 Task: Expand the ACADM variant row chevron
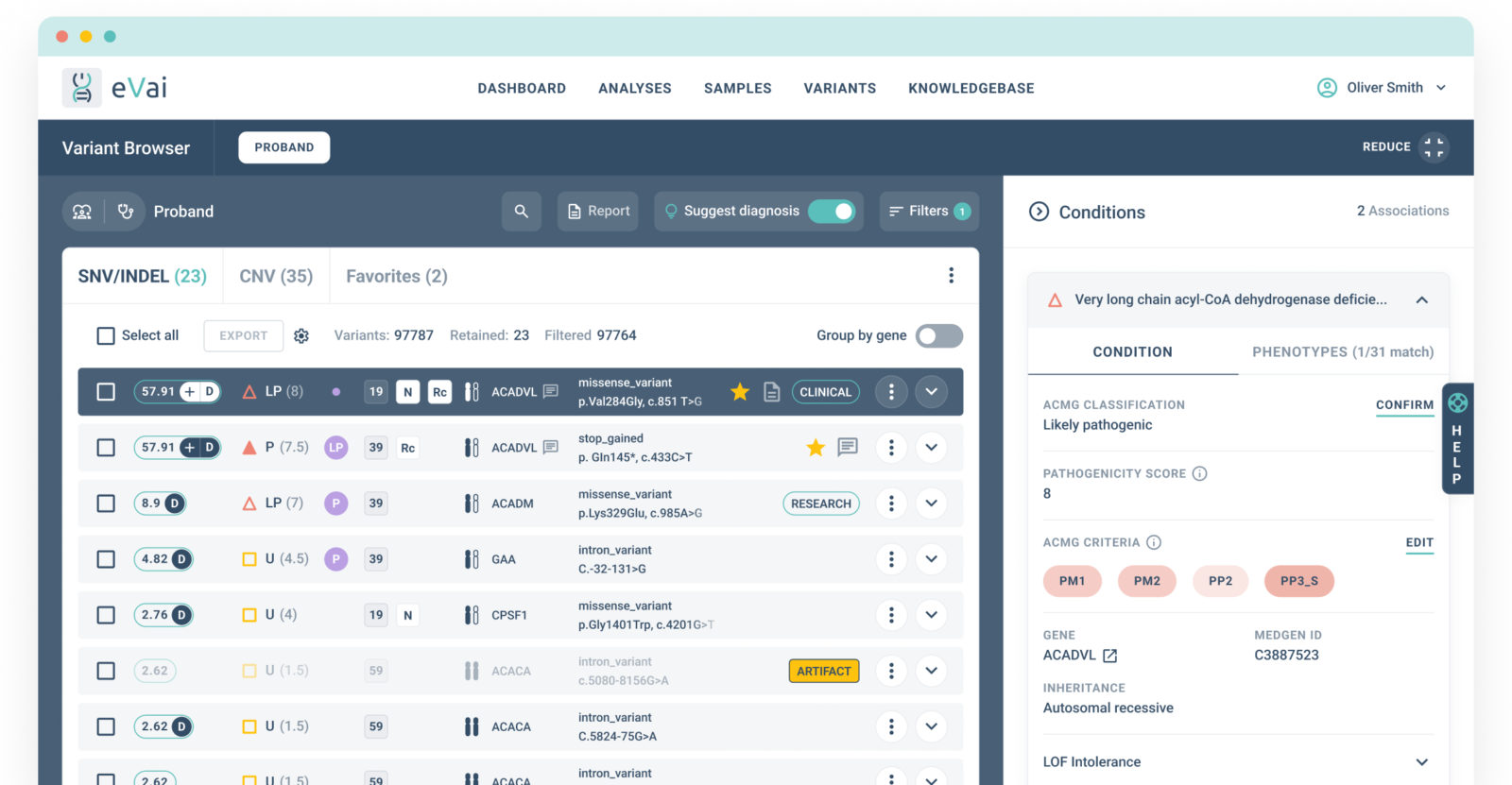pyautogui.click(x=931, y=503)
